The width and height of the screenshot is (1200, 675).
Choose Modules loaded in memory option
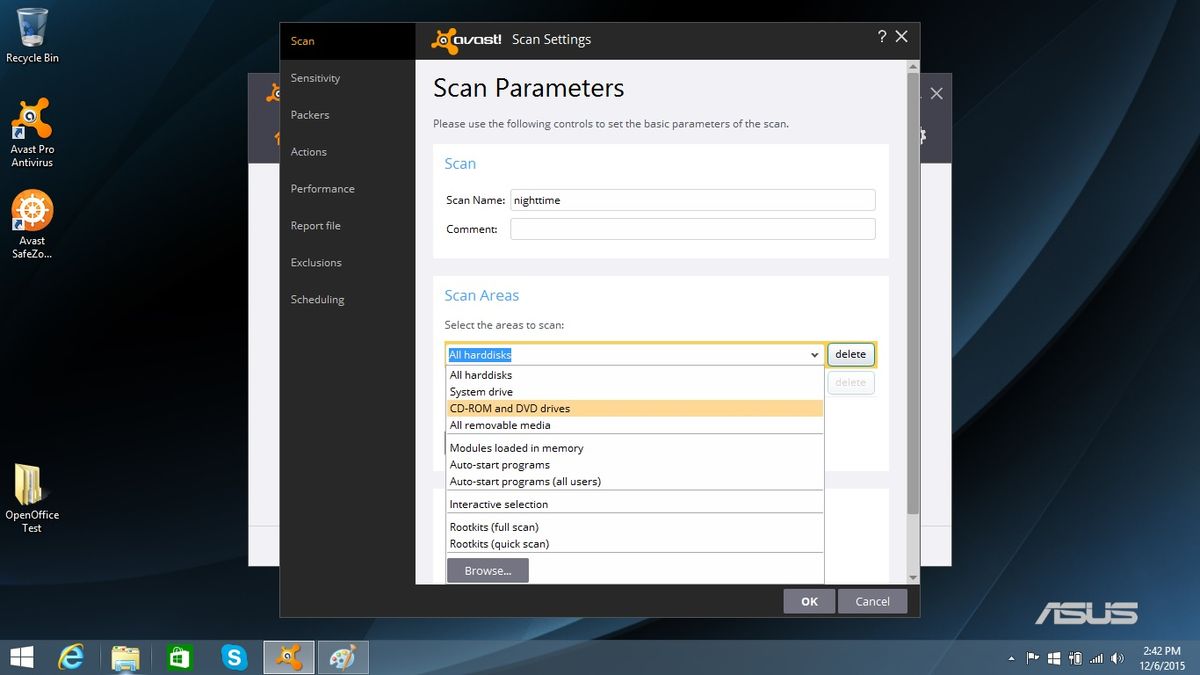coord(634,448)
